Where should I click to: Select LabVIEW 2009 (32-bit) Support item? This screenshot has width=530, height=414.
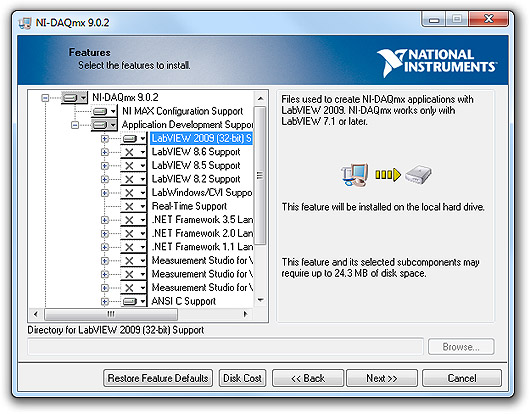(201, 139)
